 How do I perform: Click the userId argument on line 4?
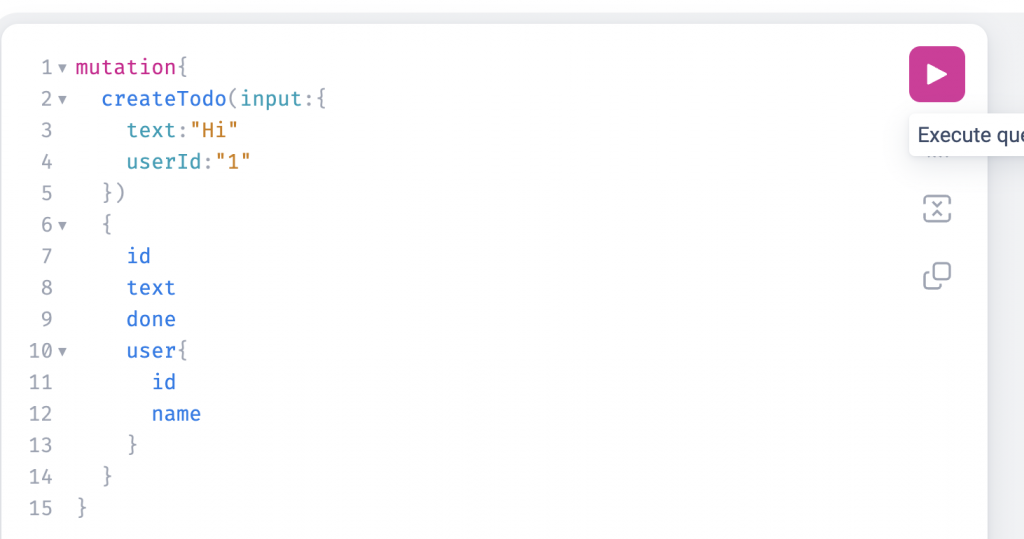165,161
